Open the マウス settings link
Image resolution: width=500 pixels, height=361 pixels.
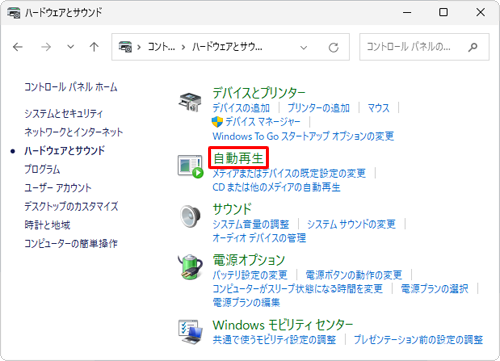pyautogui.click(x=378, y=108)
